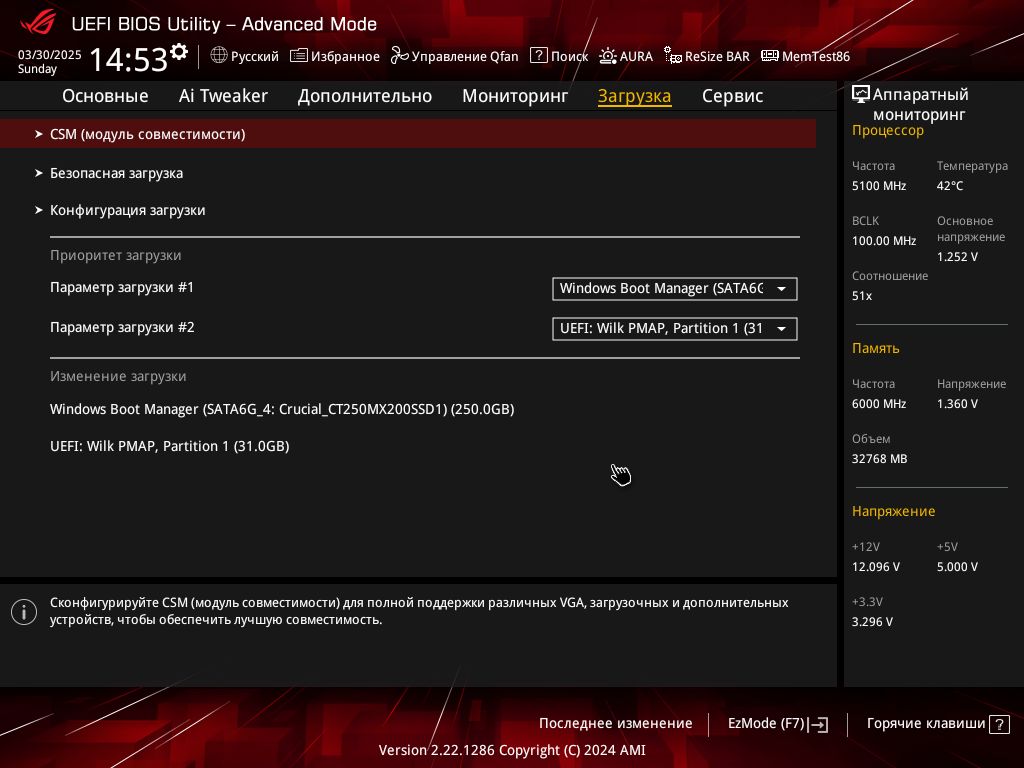Click the 14:53 clock
This screenshot has height=768, width=1024.
[129, 59]
